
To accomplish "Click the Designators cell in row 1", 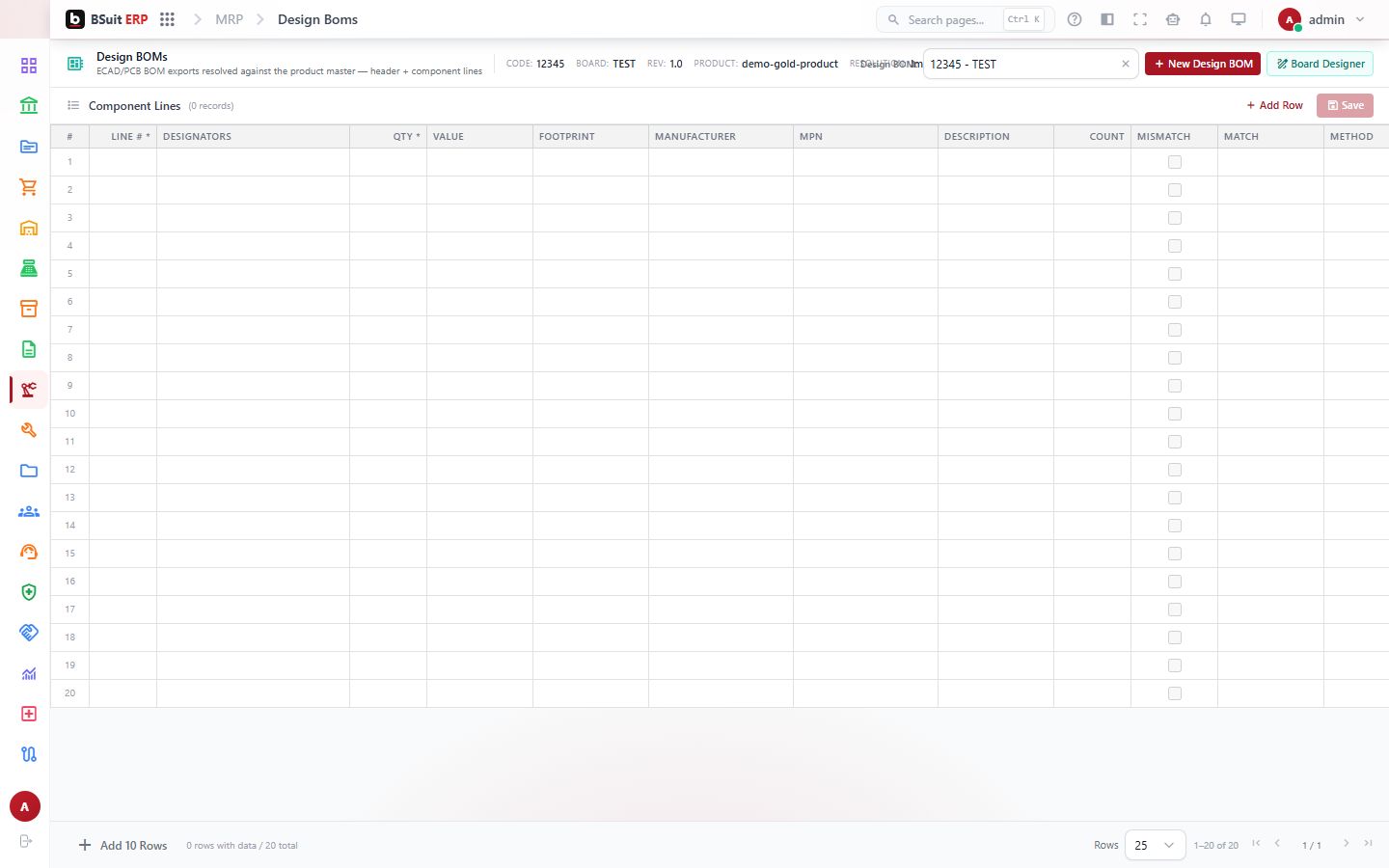I will (x=253, y=162).
